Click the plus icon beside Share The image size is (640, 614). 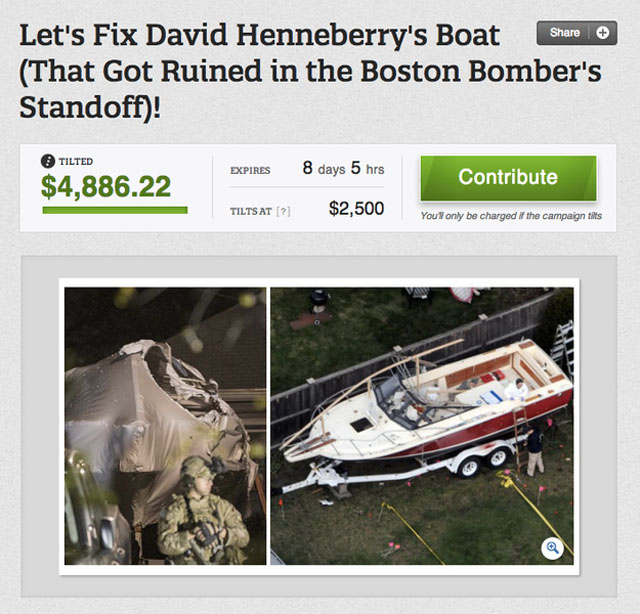(x=602, y=33)
